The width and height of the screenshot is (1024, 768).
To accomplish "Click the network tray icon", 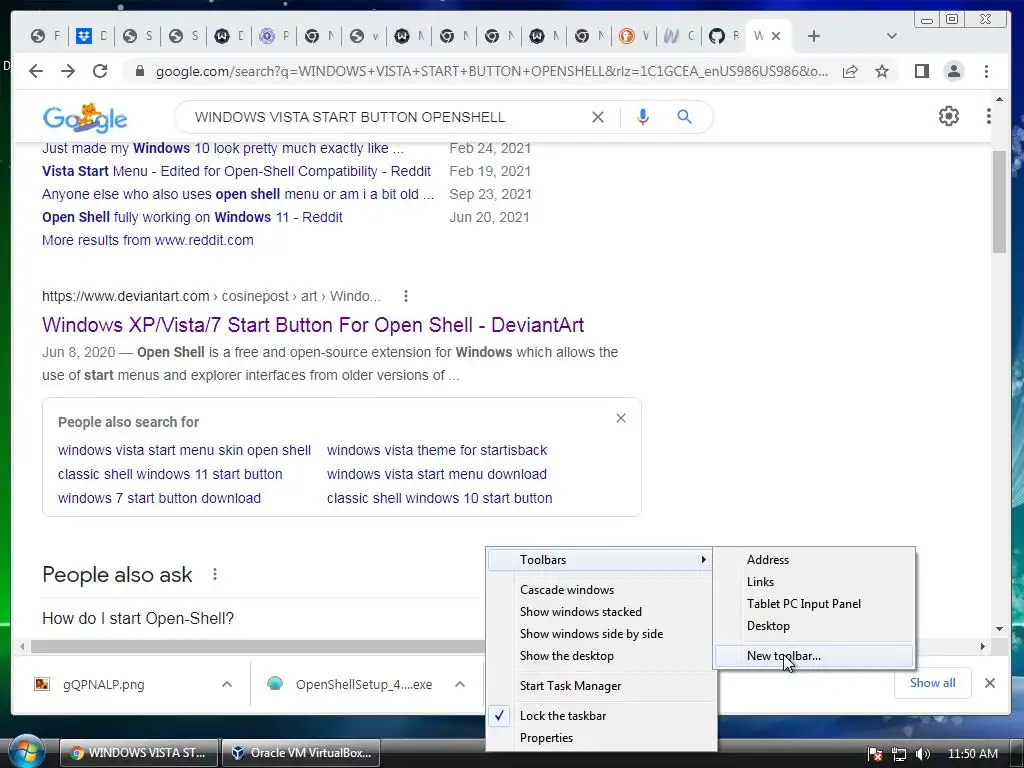I will (899, 754).
